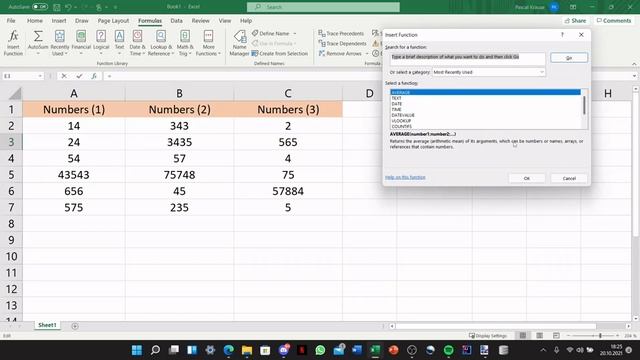Click the zoom slider handle
Viewport: 640px width, 360px height.
(600, 336)
